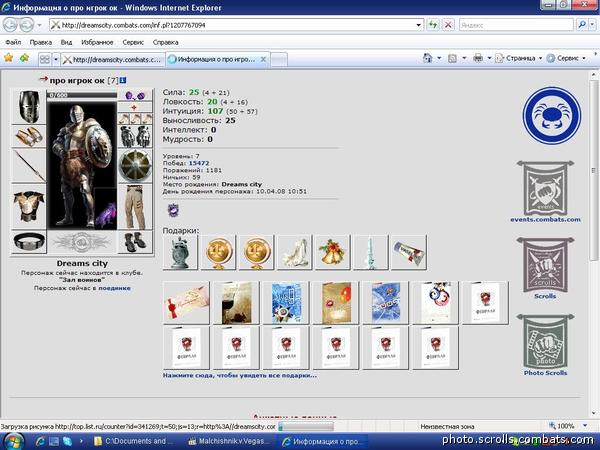Switch to C:\Documents and... taskbar item

click(x=135, y=441)
